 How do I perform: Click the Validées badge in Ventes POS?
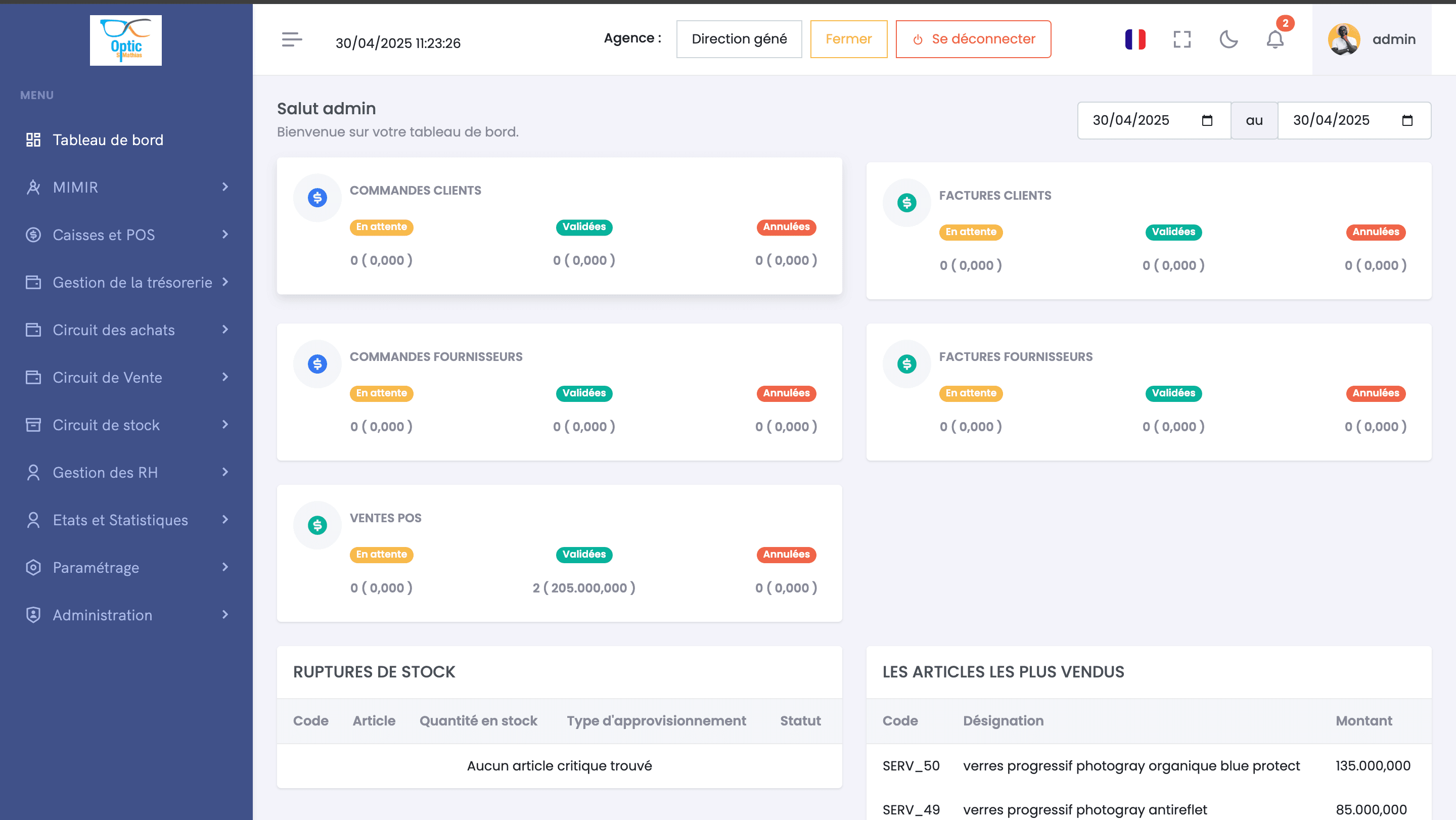click(584, 555)
